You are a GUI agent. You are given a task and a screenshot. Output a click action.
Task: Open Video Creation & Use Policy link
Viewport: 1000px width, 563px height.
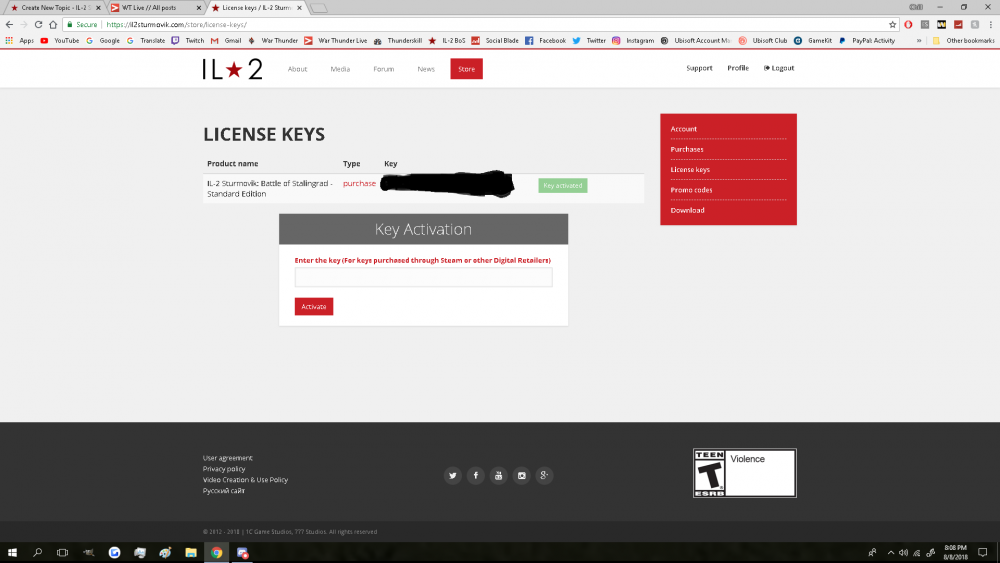point(245,479)
